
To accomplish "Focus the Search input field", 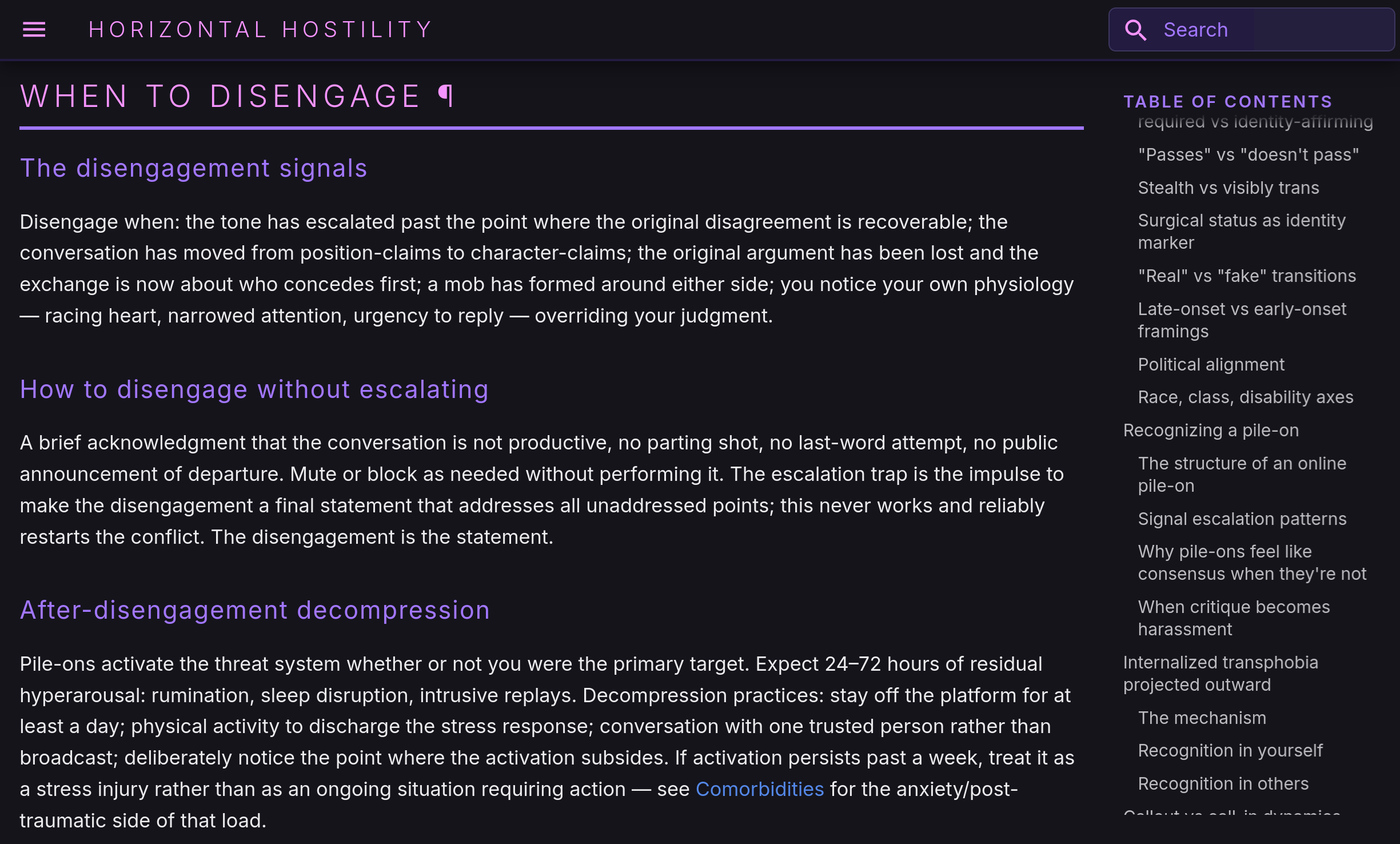I will pyautogui.click(x=1251, y=30).
